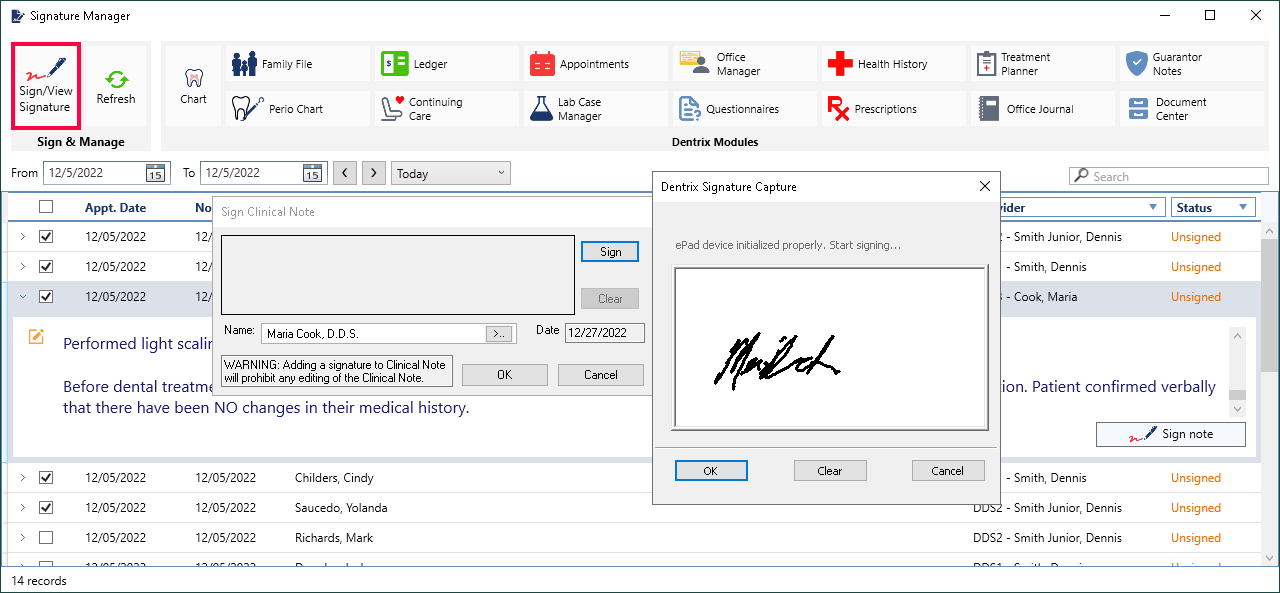This screenshot has height=593, width=1280.
Task: Open the Chart module
Action: click(193, 85)
